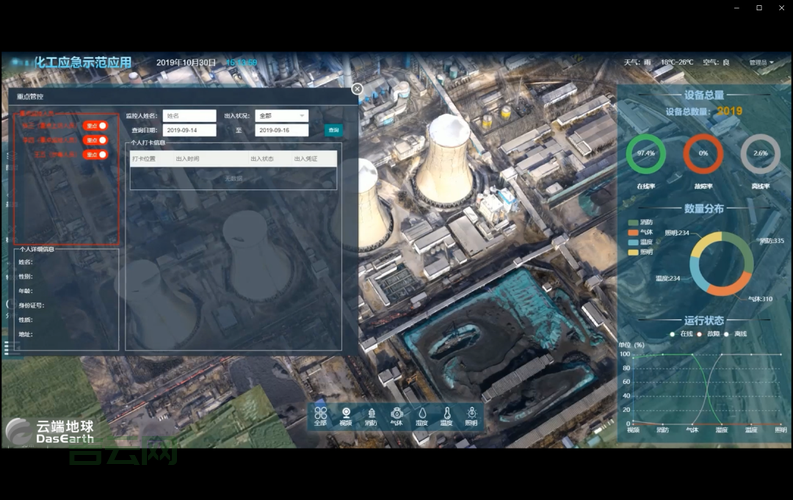Select the 照明 lighting bulb icon
This screenshot has width=793, height=500.
[x=471, y=414]
